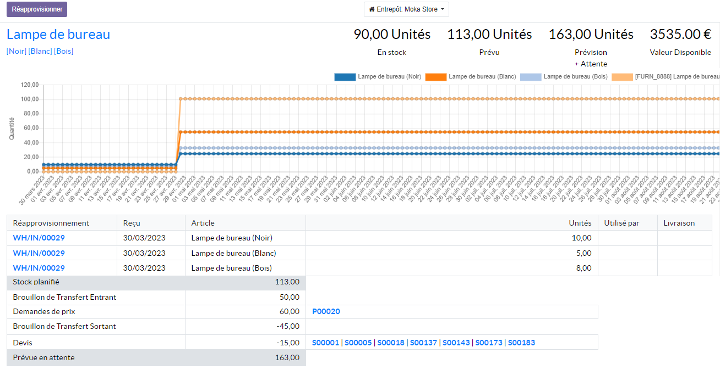Open the Entrepôt Moka Store warehouse dropdown
This screenshot has height=375, width=720.
point(406,9)
